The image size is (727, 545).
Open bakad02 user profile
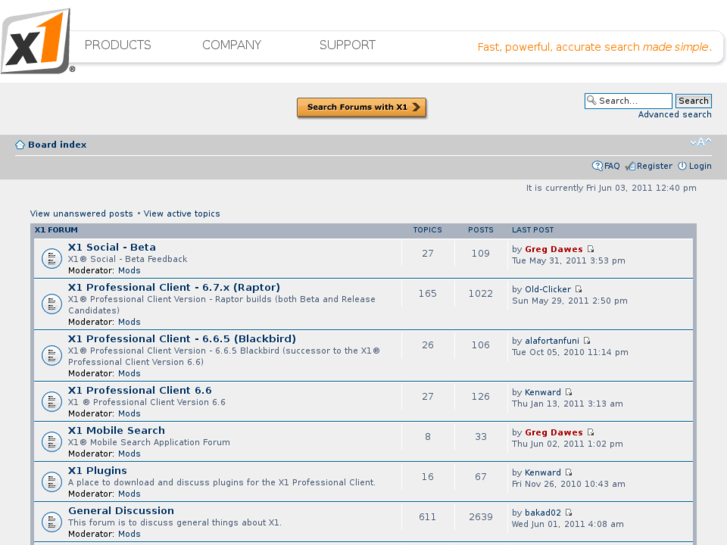pos(543,513)
